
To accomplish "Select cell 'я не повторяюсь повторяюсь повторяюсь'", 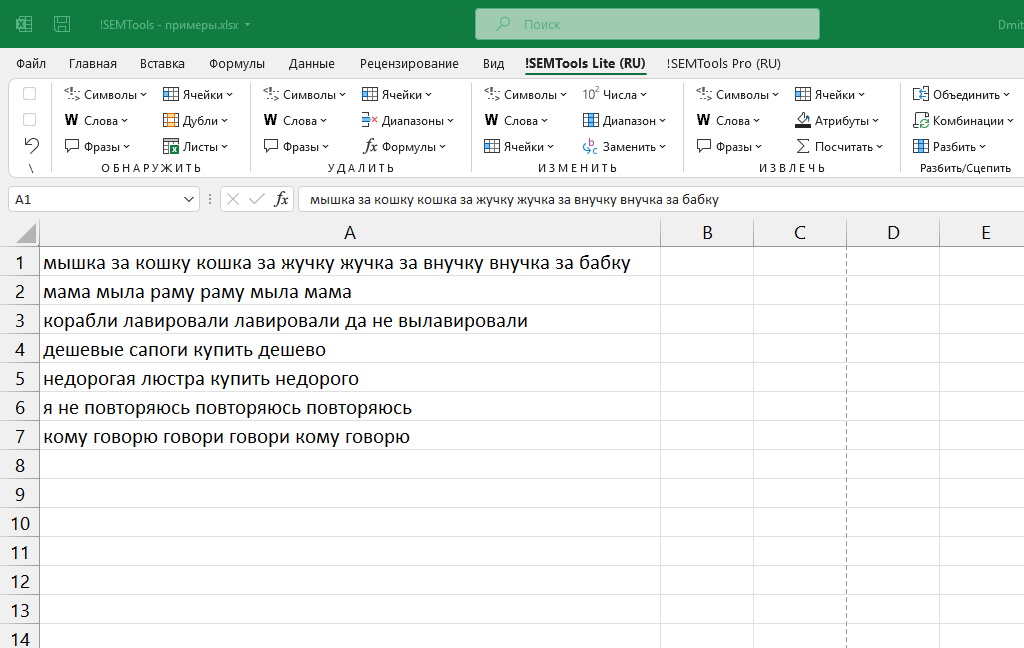I will (x=350, y=407).
